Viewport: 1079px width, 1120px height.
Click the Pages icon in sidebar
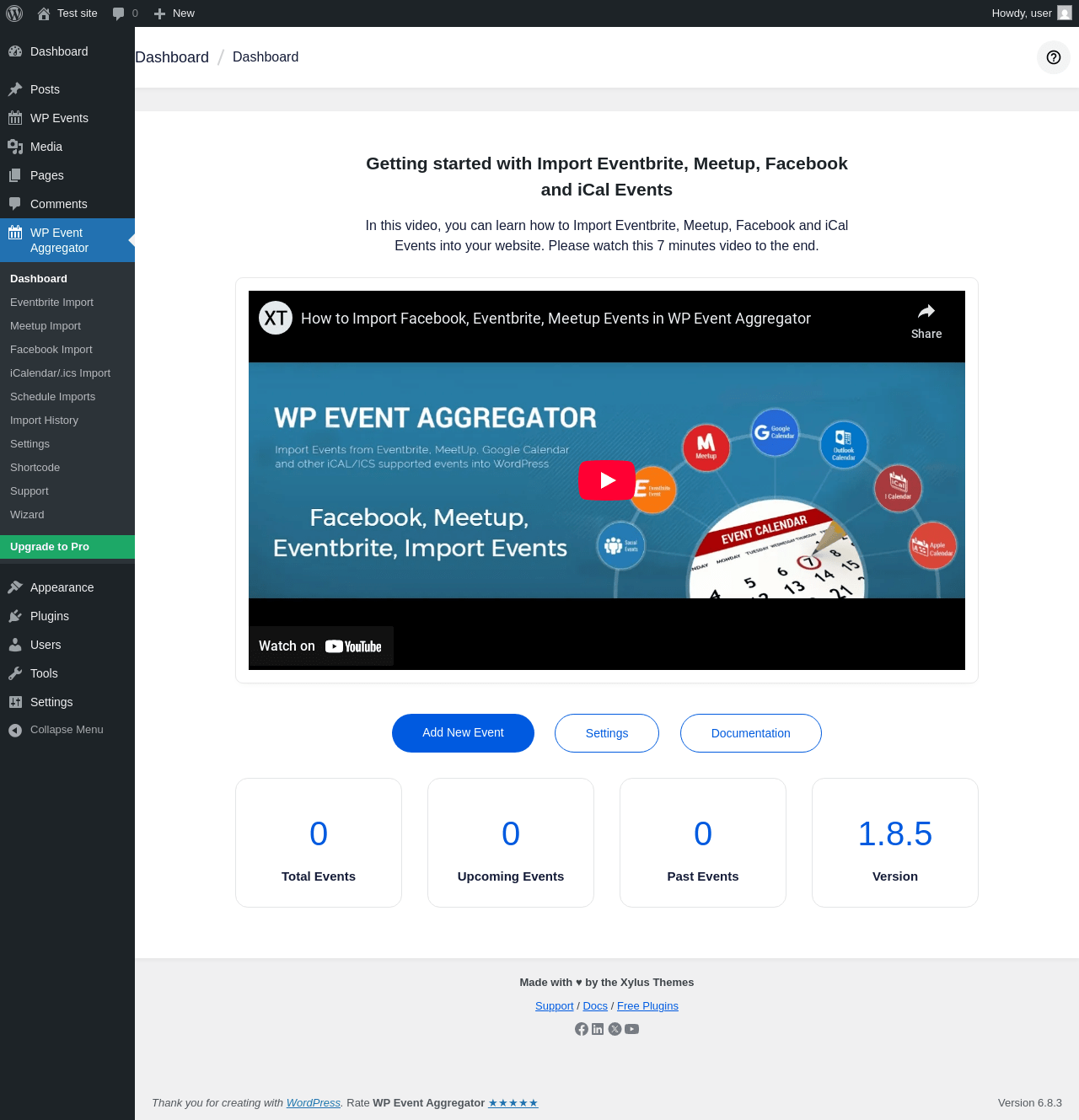[x=15, y=175]
